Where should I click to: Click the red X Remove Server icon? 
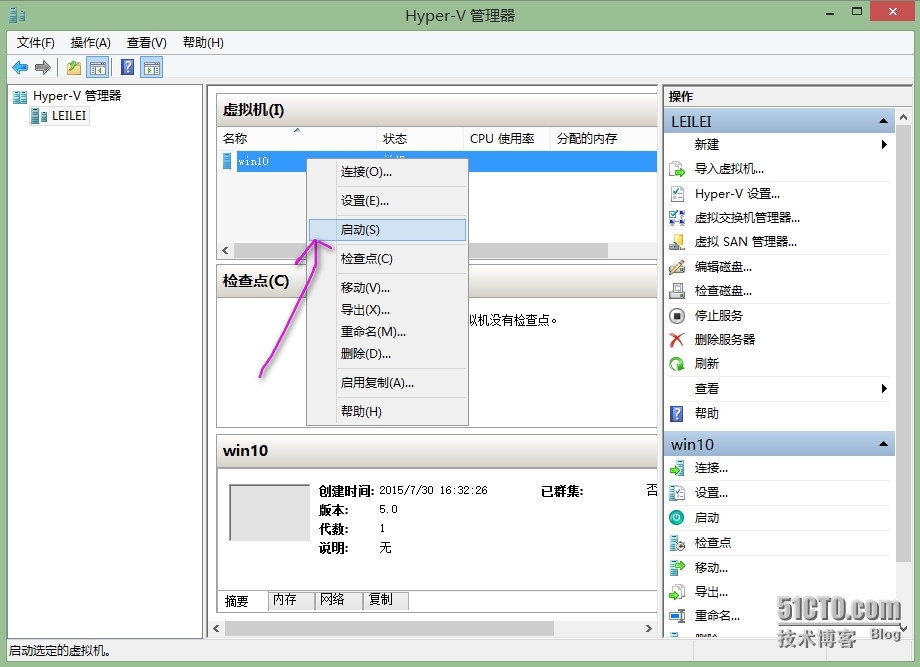(677, 340)
